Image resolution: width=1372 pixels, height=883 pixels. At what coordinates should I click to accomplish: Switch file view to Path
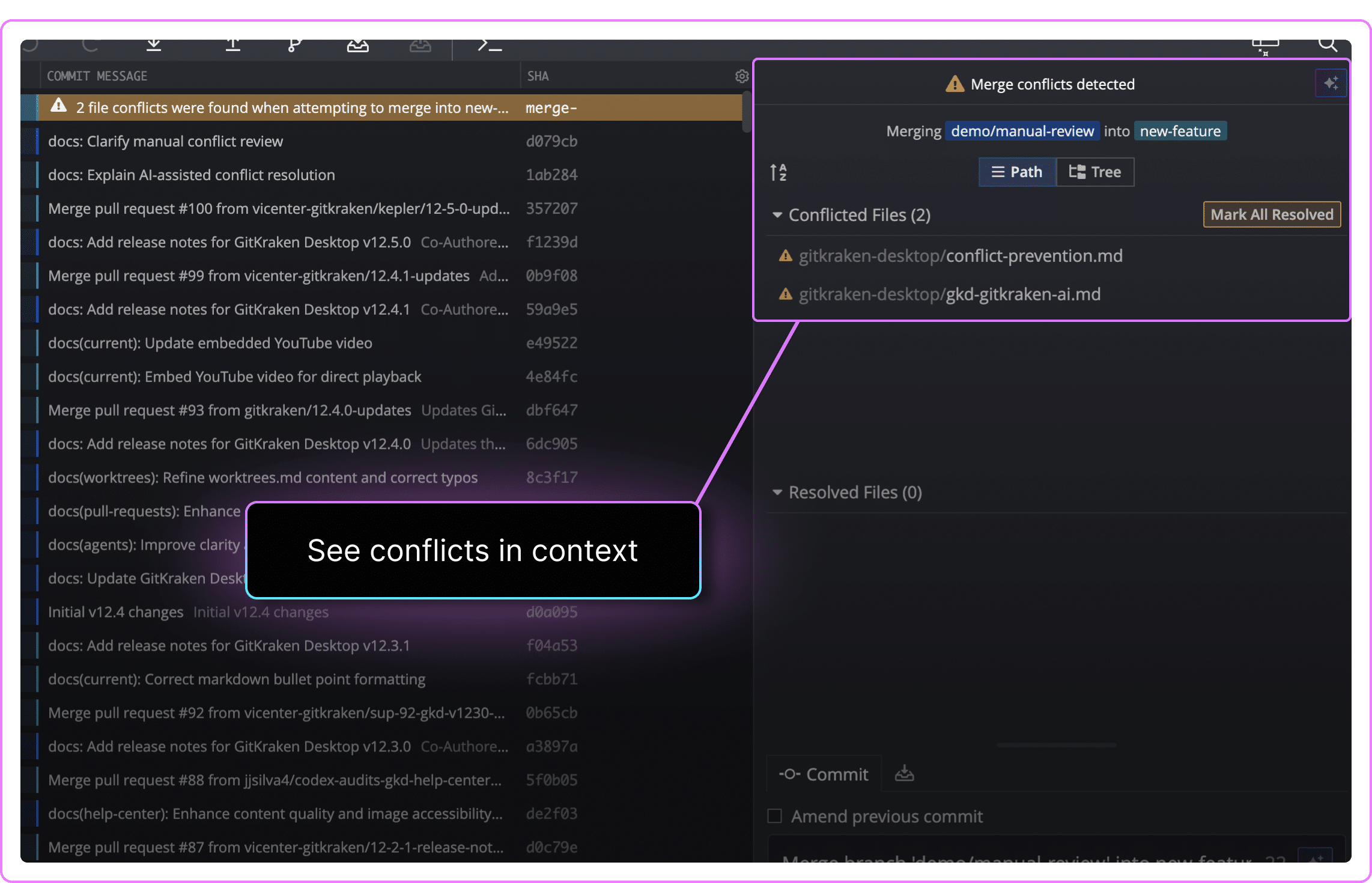pos(1017,172)
